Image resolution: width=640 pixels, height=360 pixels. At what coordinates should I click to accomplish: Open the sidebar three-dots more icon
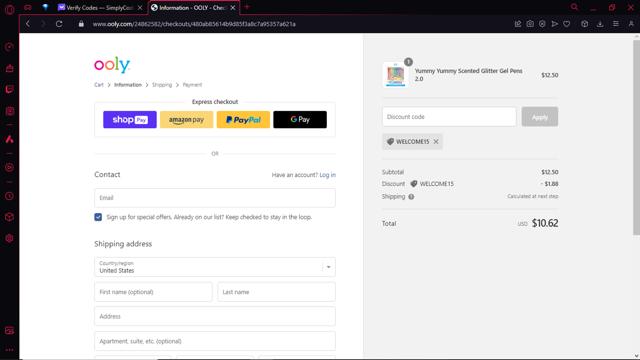9,350
